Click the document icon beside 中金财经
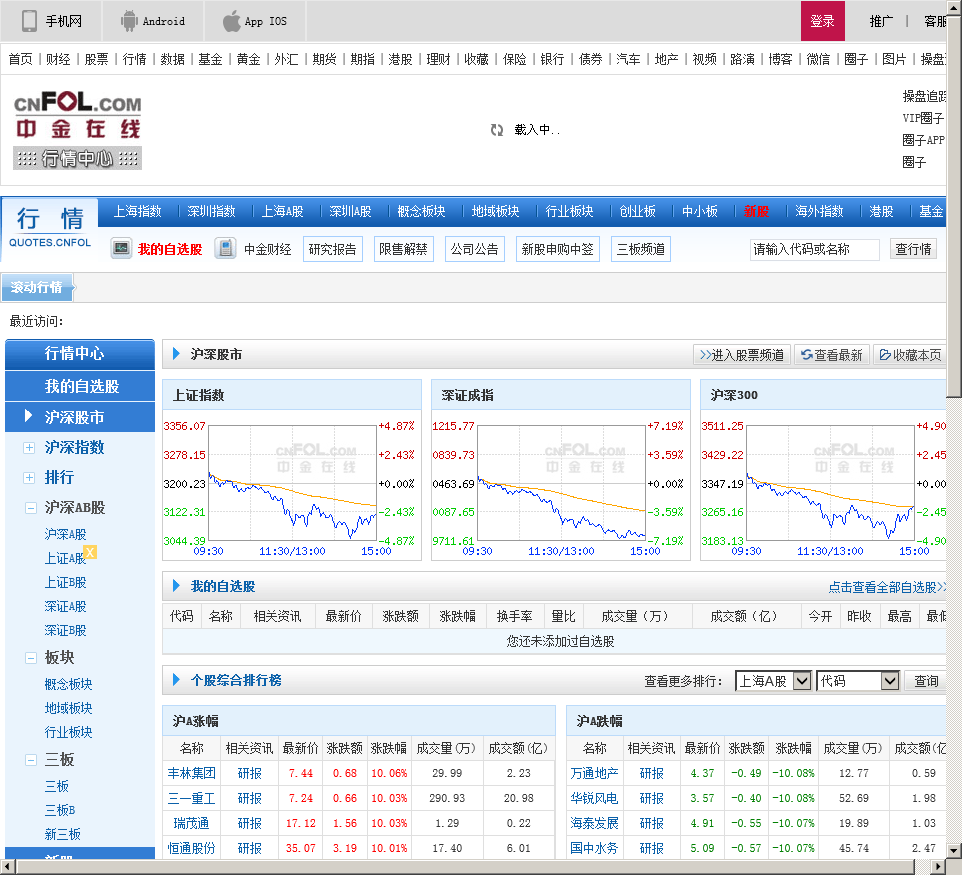 (226, 249)
